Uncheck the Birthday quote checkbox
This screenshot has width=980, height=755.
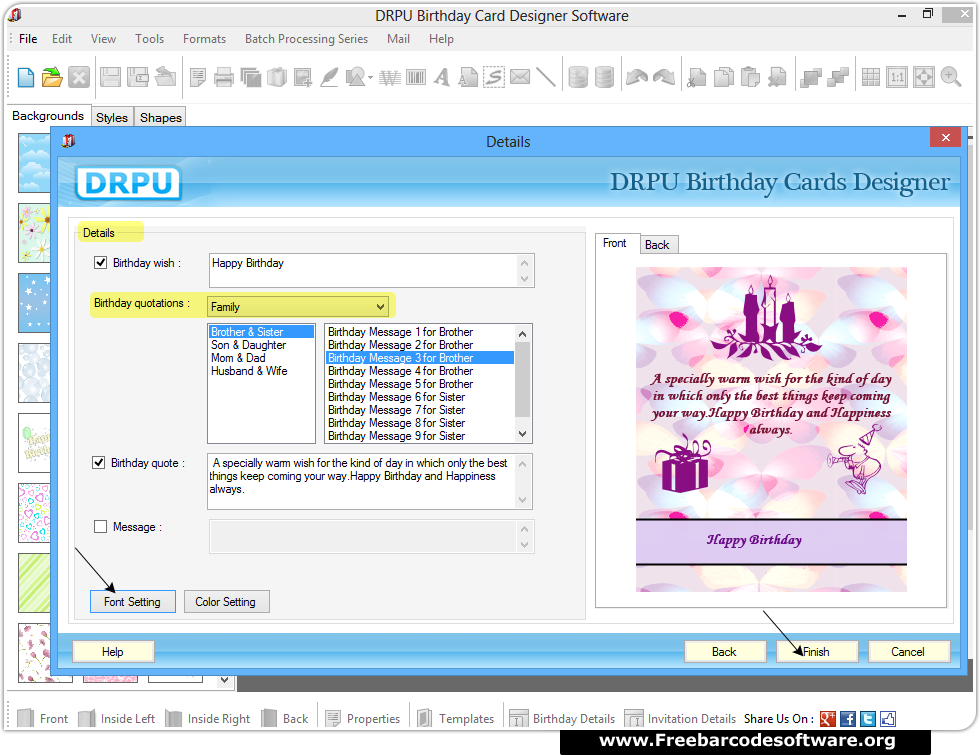(98, 462)
